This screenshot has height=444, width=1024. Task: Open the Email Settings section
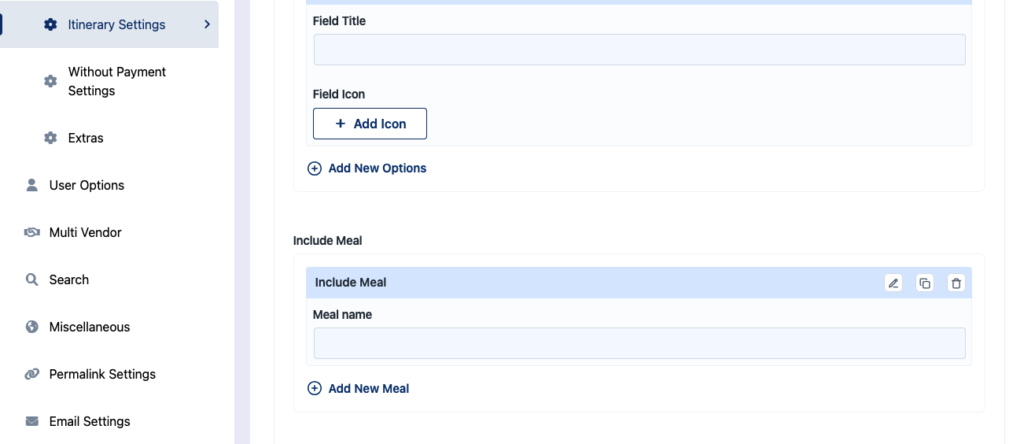click(x=89, y=421)
